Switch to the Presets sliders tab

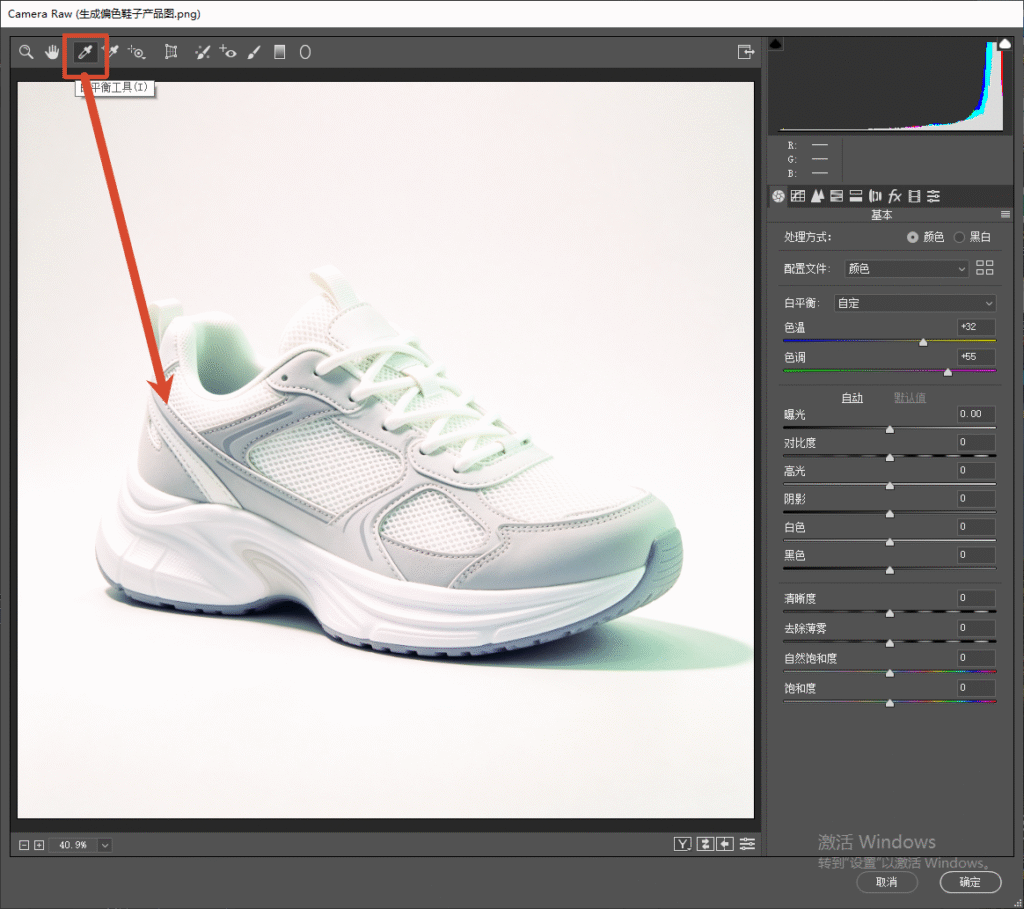coord(934,196)
